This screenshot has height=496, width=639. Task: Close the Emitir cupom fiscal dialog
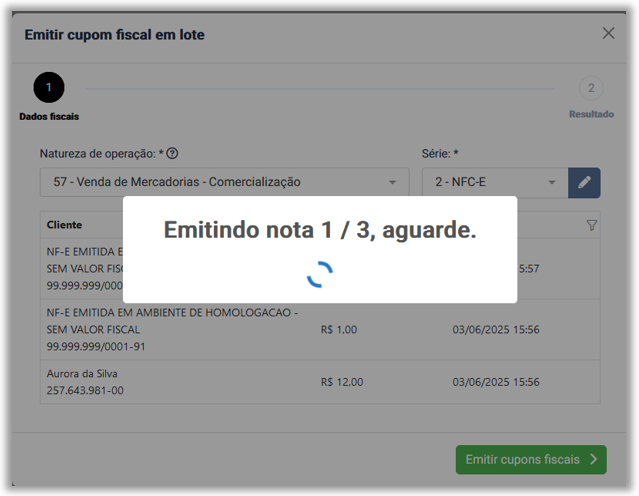608,33
